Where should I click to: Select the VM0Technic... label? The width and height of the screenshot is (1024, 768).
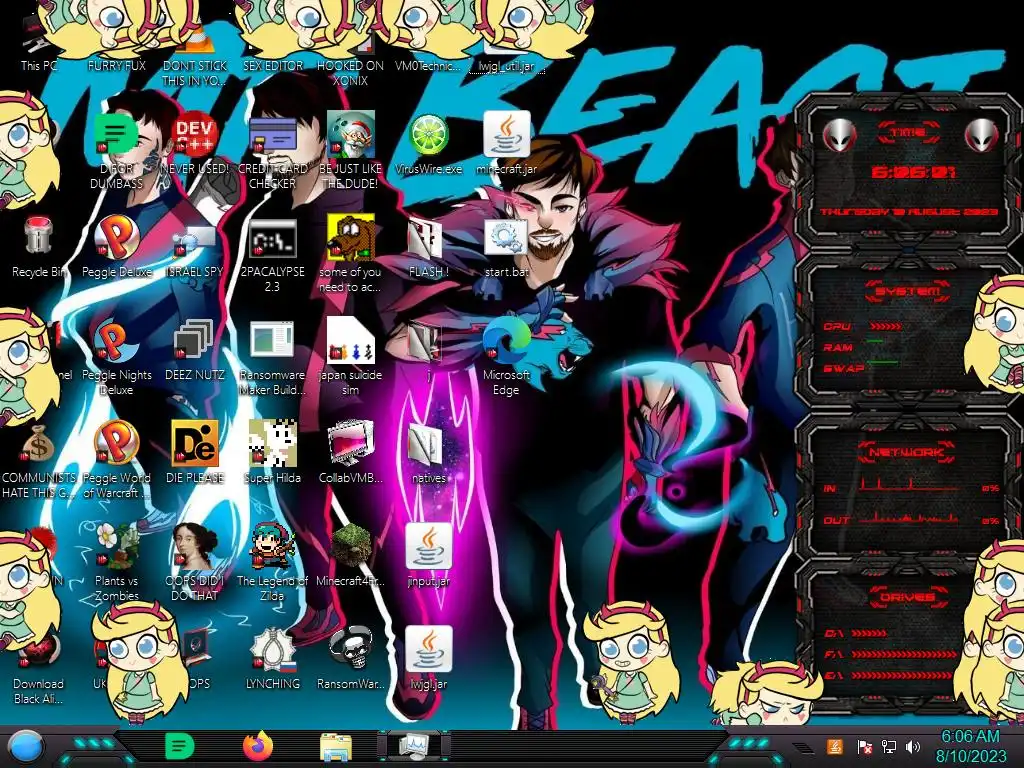[x=428, y=66]
